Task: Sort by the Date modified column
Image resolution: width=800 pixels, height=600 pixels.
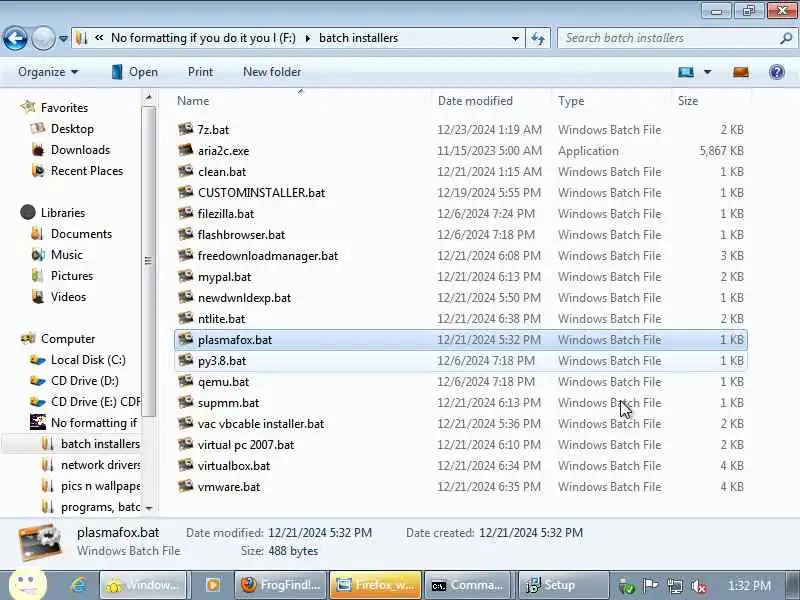Action: [x=475, y=101]
